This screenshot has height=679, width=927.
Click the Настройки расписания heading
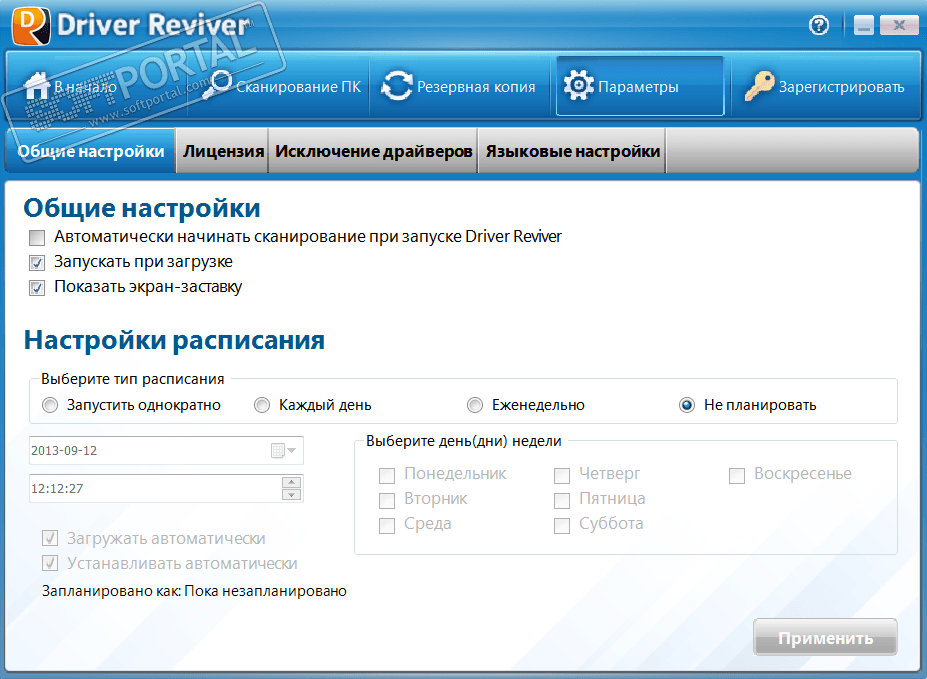pos(174,340)
